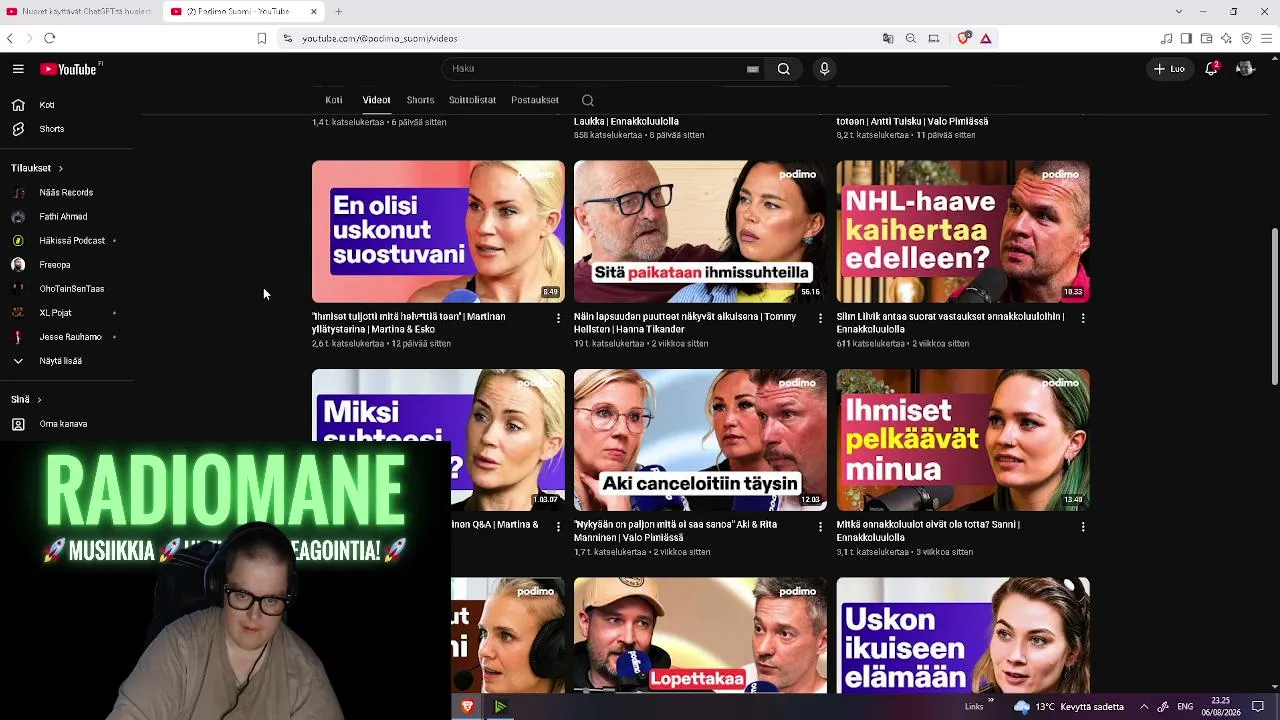Bookmark this page in the browser
Viewport: 1280px width, 720px height.
coord(261,38)
